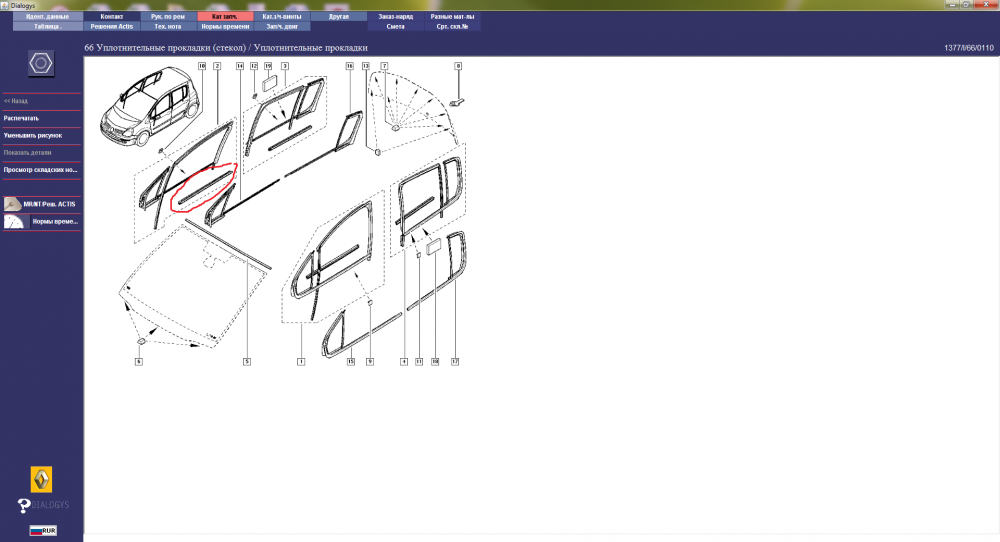1000x542 pixels.
Task: Switch to the Контакт tab
Action: pos(112,17)
